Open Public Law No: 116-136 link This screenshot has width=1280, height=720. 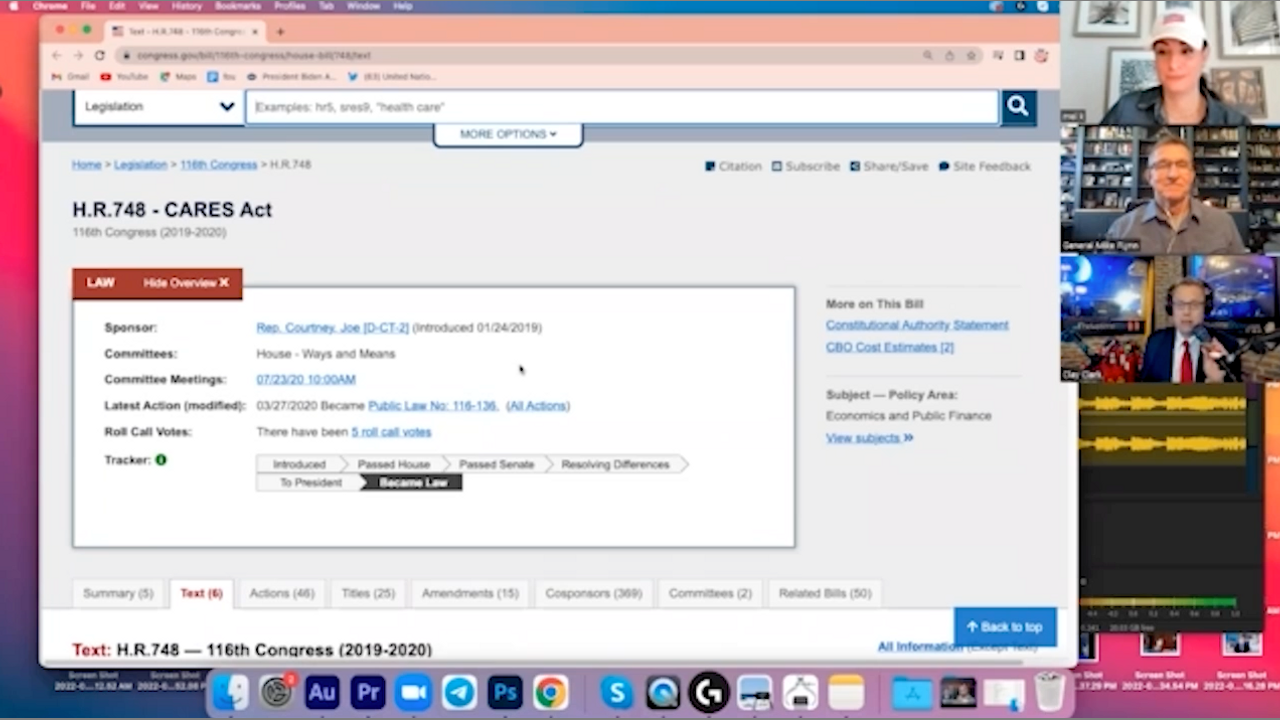(432, 406)
